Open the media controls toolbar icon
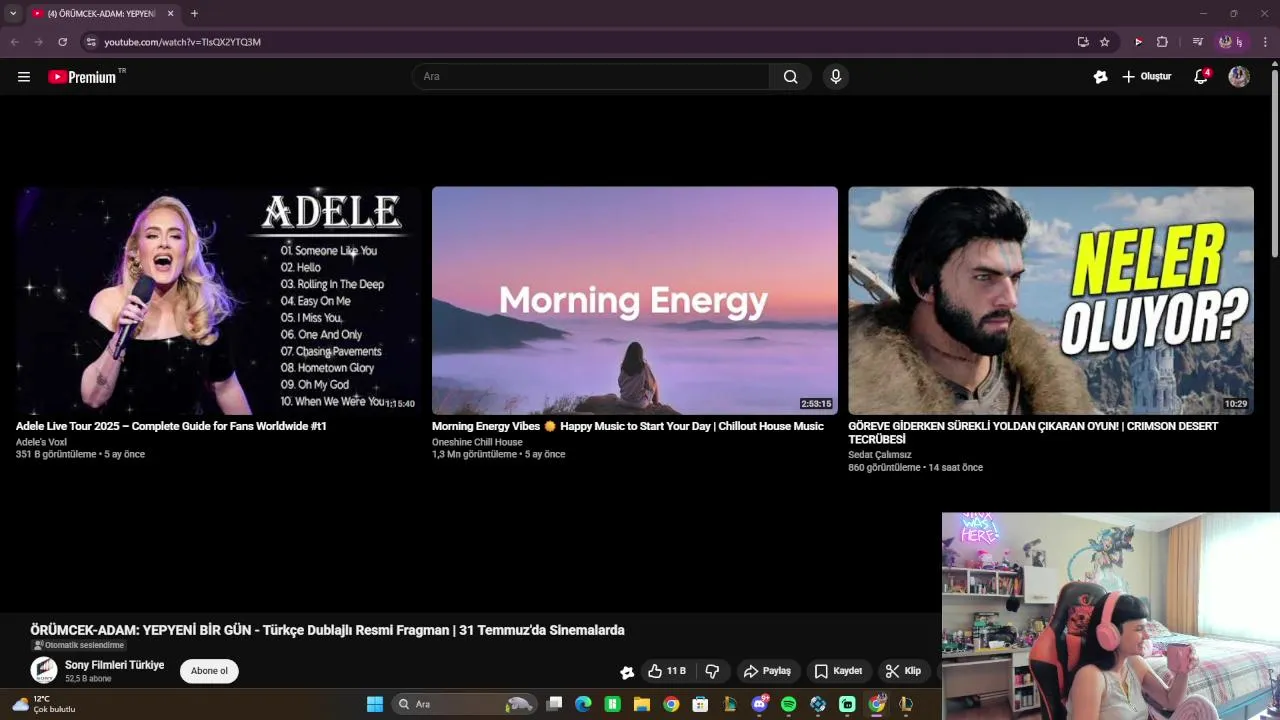 1197,42
